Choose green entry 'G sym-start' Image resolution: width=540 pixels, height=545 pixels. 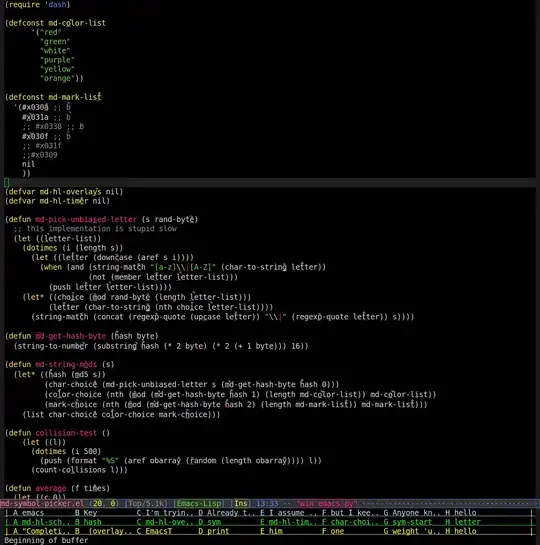(x=408, y=522)
